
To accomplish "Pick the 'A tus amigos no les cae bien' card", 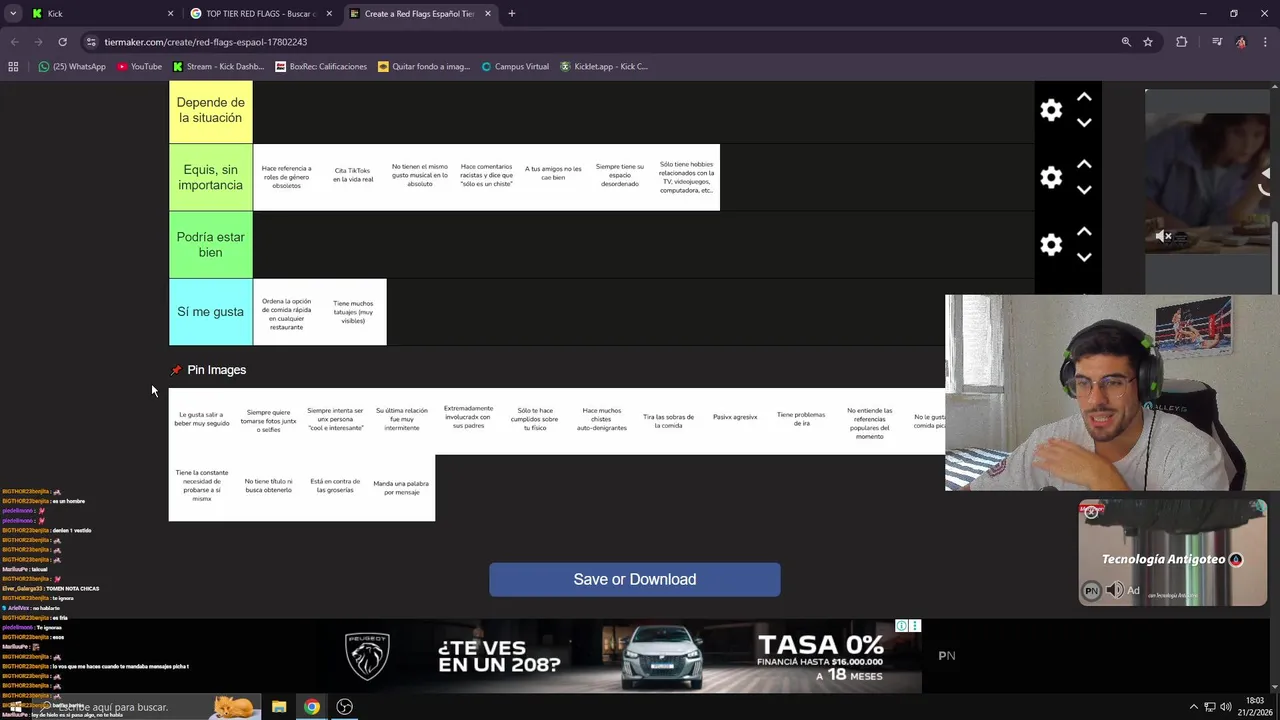I will point(553,177).
